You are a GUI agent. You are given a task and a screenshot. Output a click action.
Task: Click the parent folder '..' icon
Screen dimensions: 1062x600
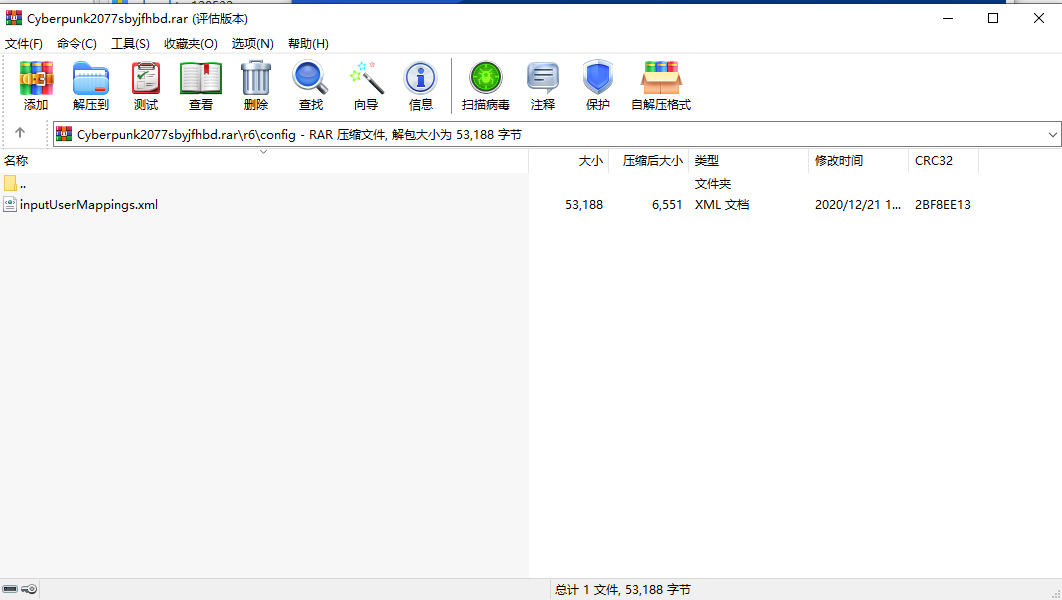tap(10, 184)
